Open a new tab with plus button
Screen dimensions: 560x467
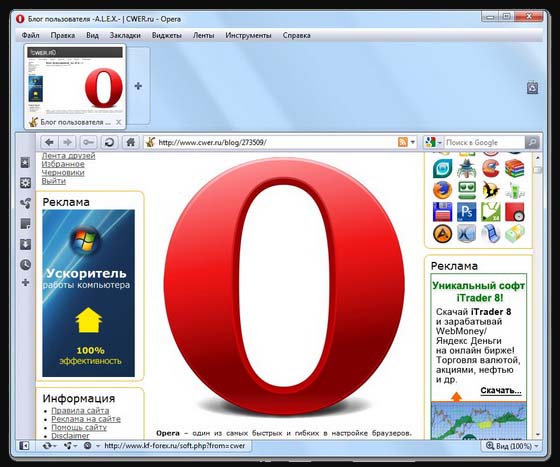[138, 86]
